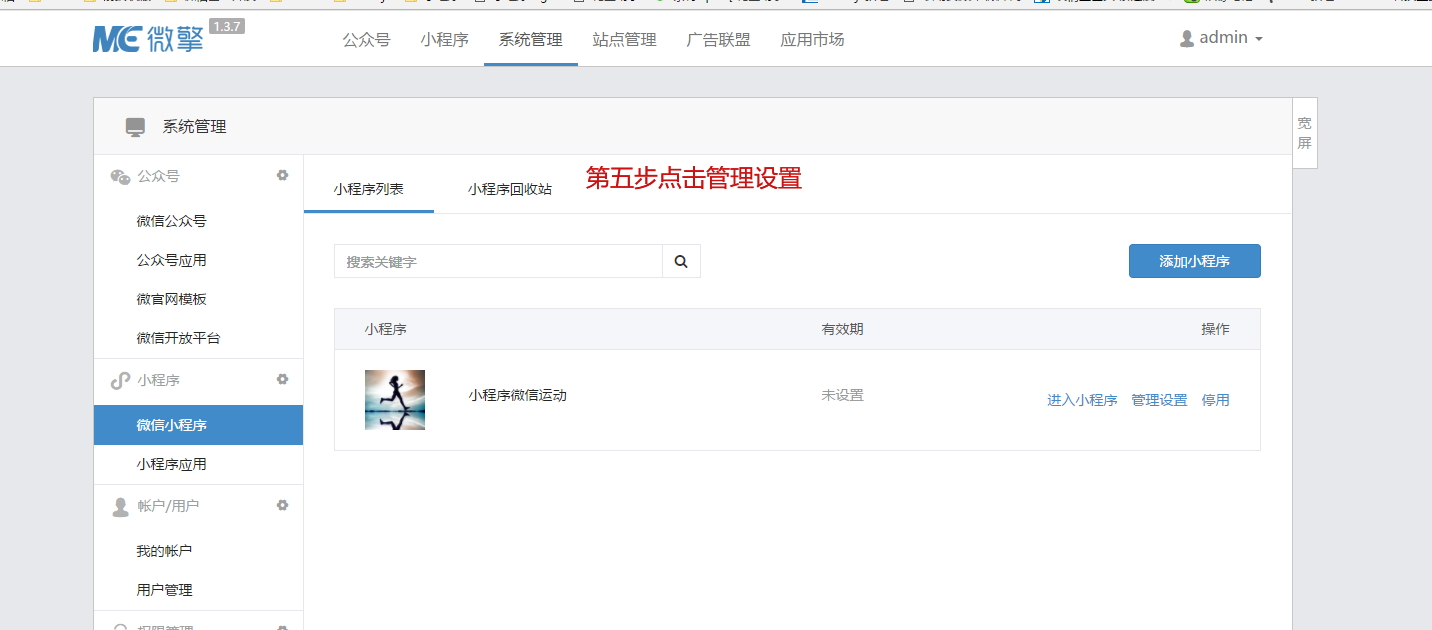1432x630 pixels.
Task: Click 进入小程序 link in the table row
Action: (x=1082, y=400)
